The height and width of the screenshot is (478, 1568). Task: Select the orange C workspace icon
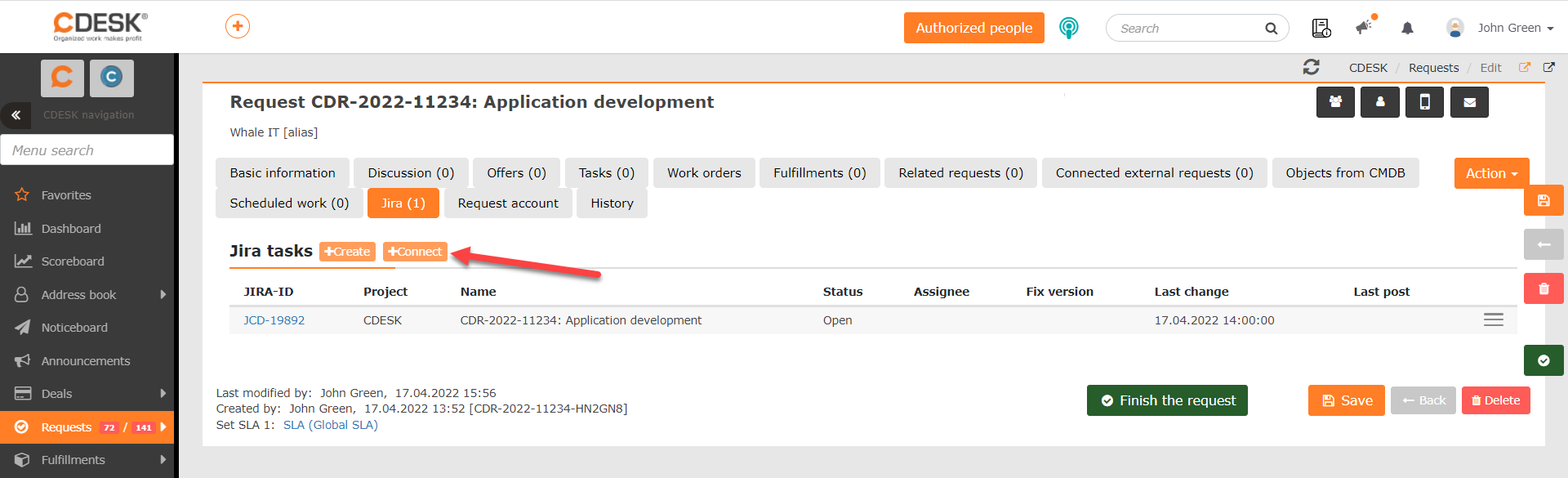[62, 78]
